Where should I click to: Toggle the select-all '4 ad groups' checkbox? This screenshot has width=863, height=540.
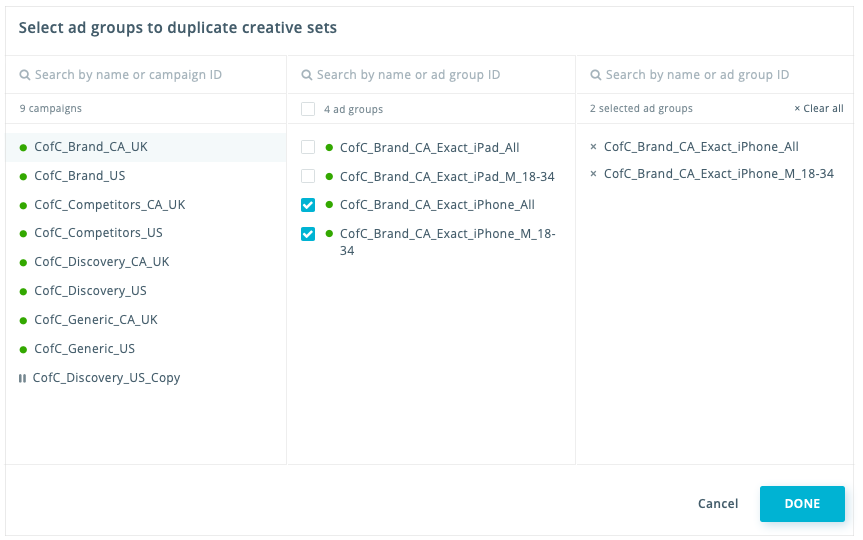tap(308, 109)
